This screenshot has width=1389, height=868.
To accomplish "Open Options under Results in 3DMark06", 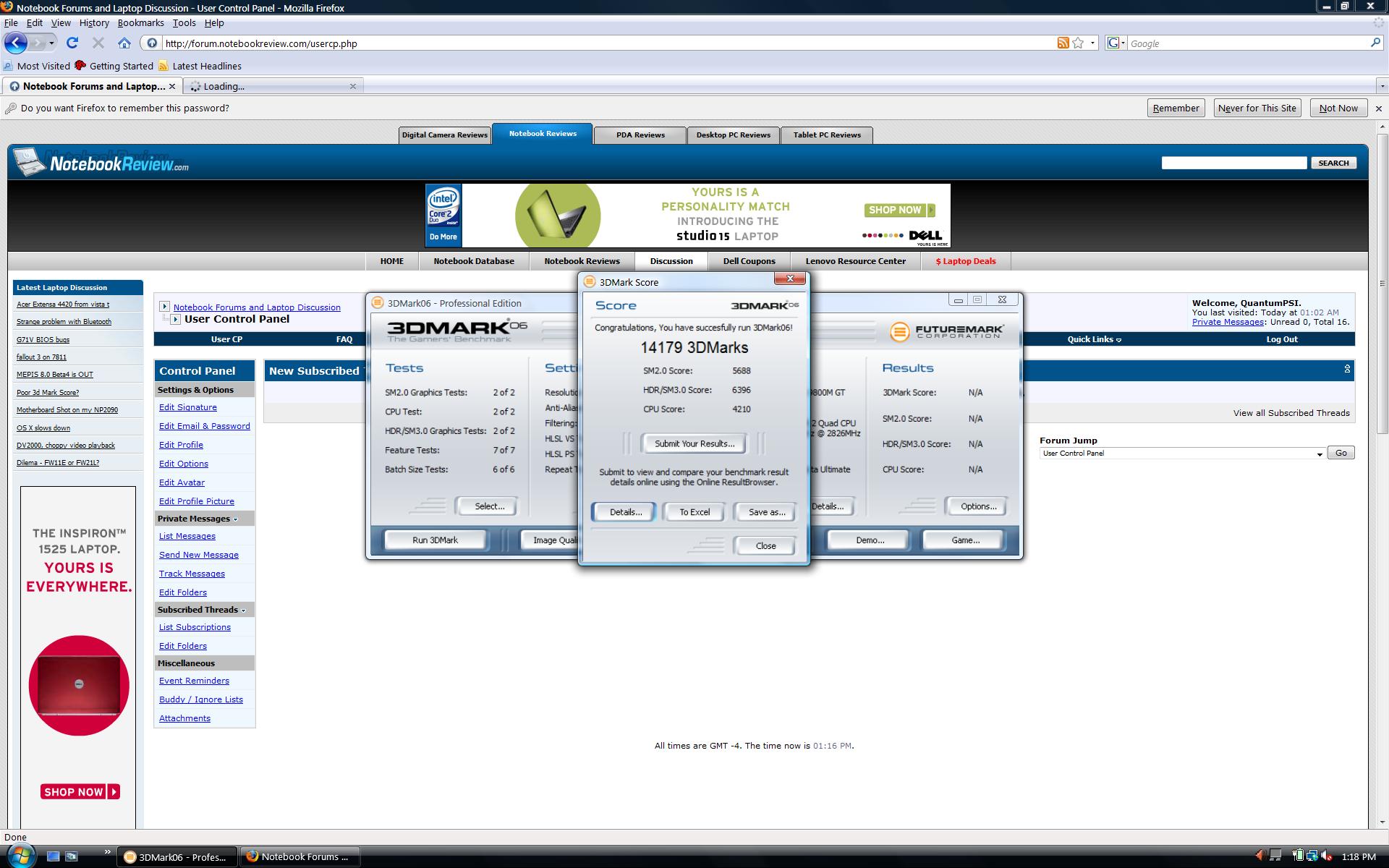I will [978, 506].
